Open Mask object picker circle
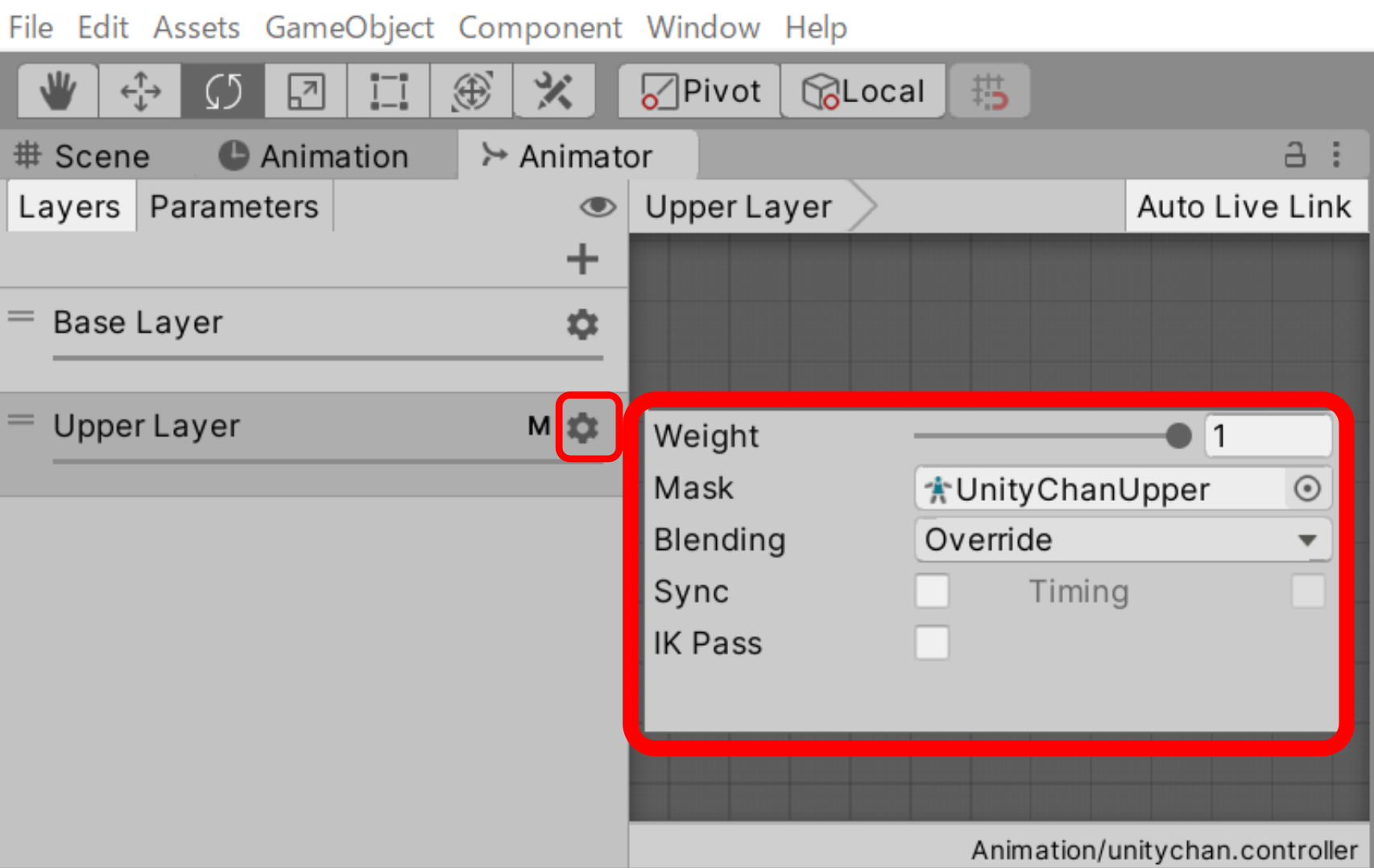Screen dimensions: 1374x868 click(1307, 488)
